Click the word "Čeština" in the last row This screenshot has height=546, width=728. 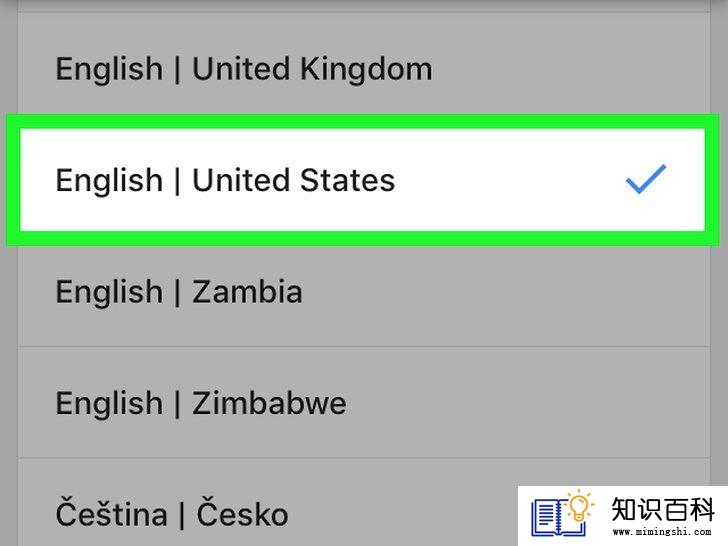coord(111,512)
